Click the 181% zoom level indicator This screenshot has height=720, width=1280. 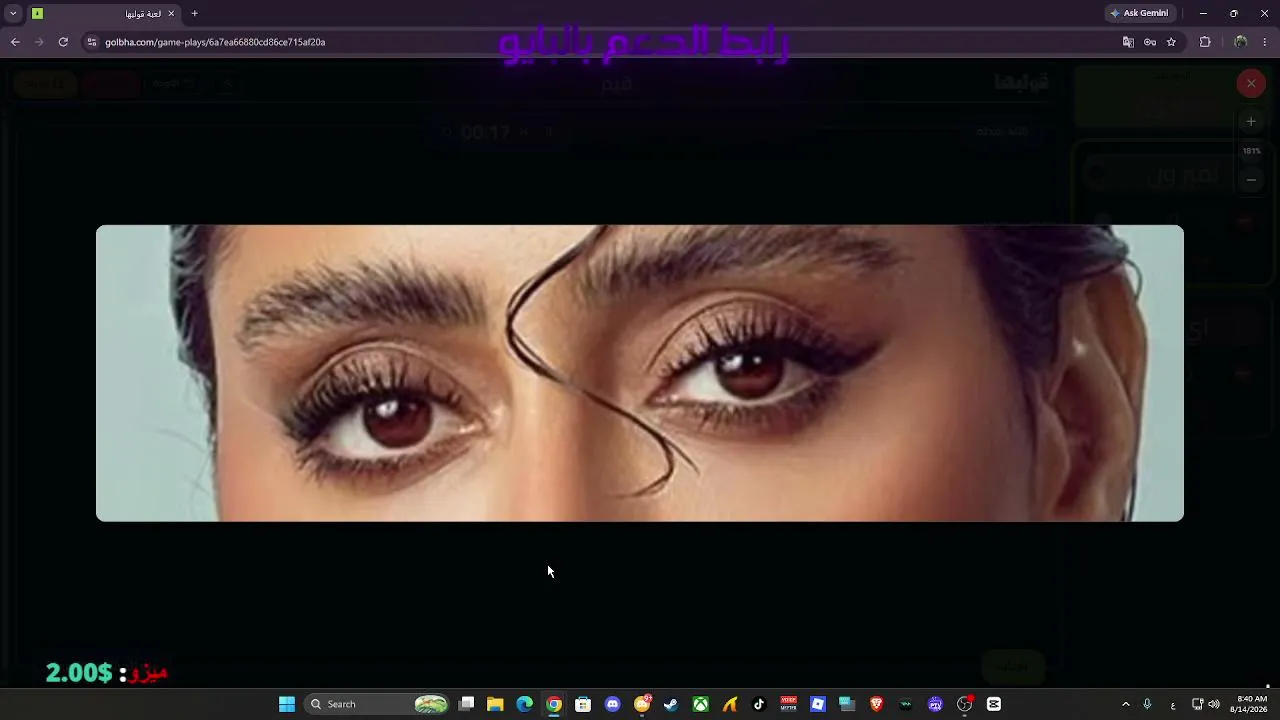click(x=1251, y=151)
